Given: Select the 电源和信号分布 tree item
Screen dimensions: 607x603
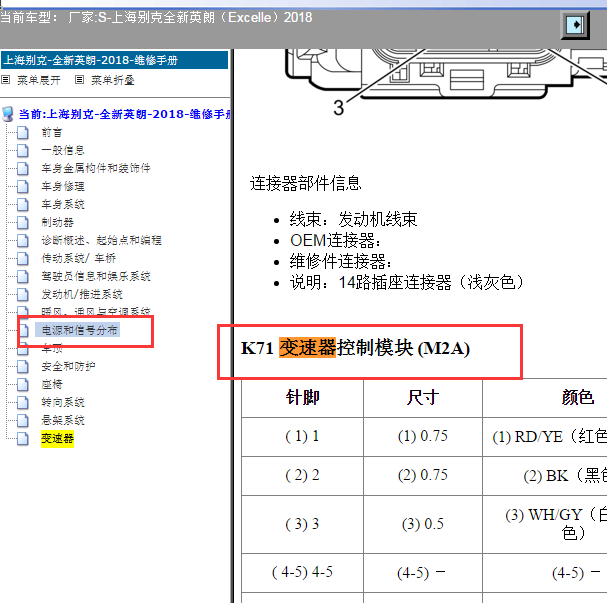Looking at the screenshot, I should tap(79, 330).
